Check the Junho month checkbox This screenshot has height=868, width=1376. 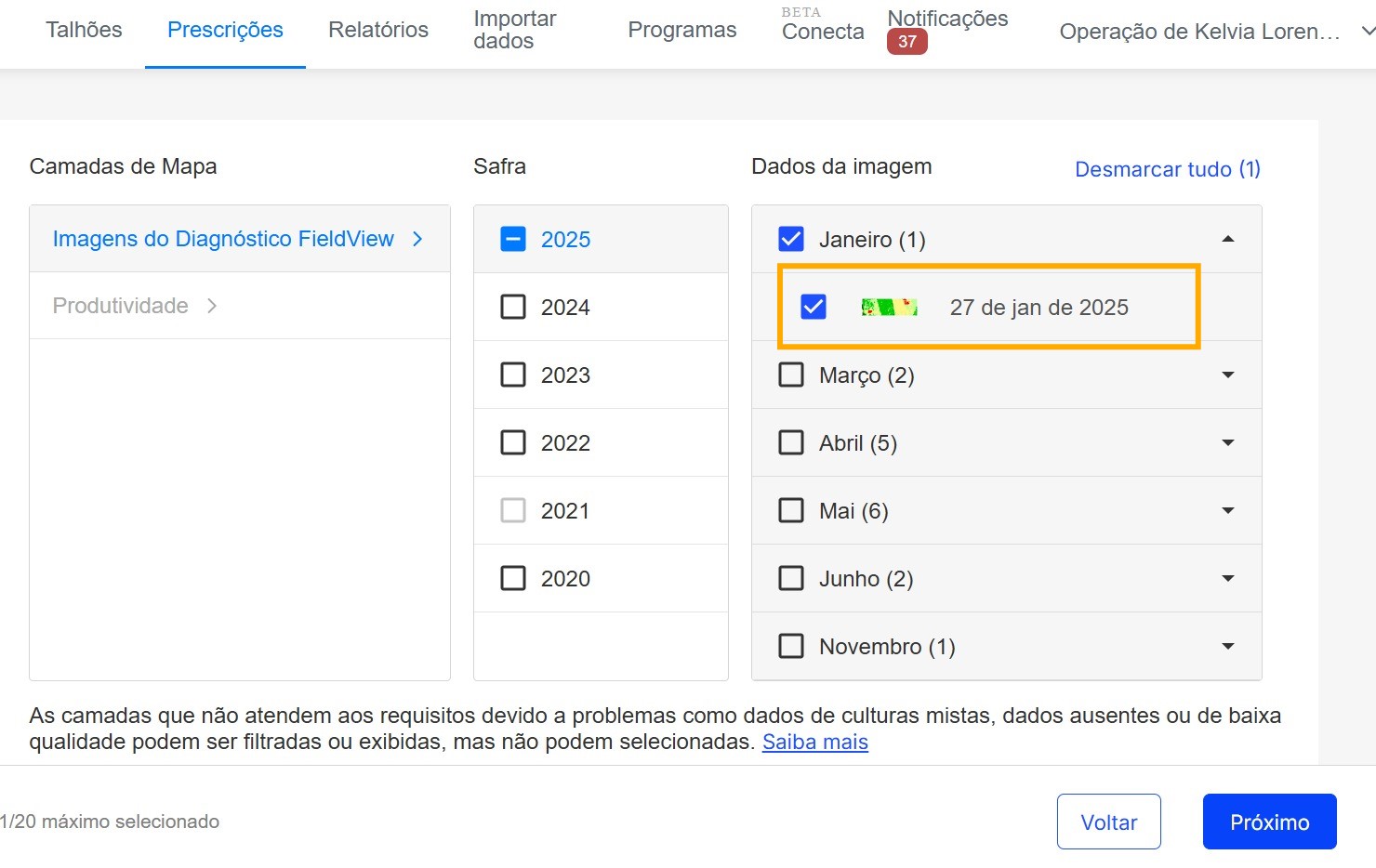pyautogui.click(x=791, y=579)
